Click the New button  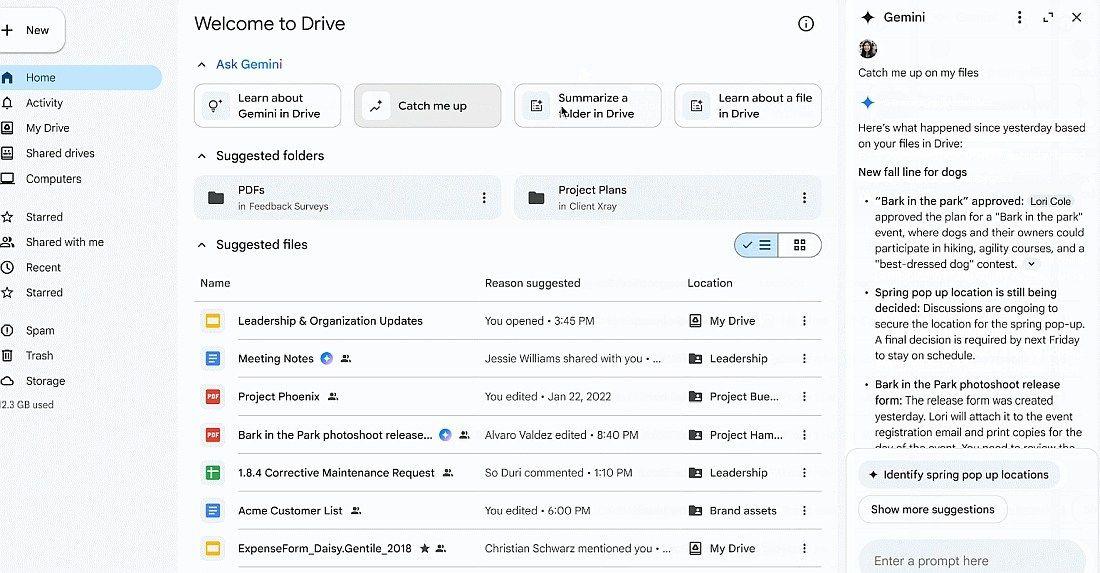pos(31,30)
